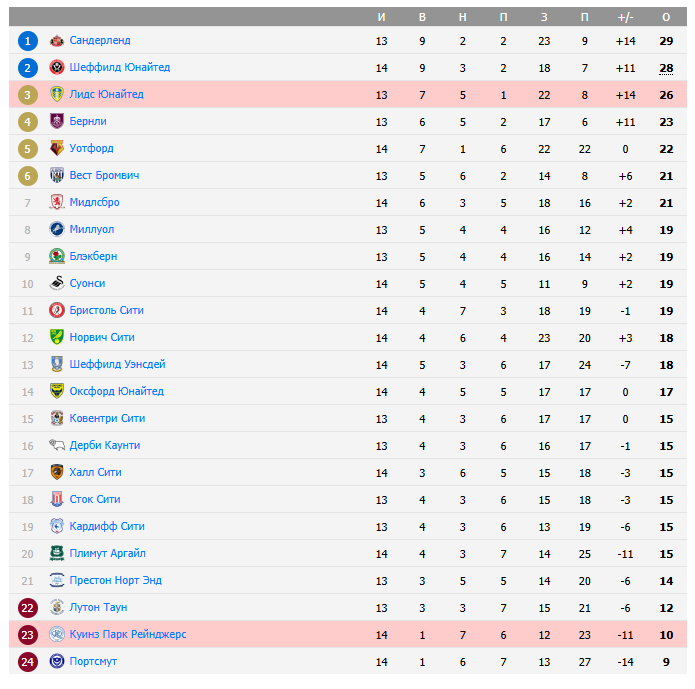Click the gold position 3 badge
The image size is (695, 689).
tap(28, 95)
